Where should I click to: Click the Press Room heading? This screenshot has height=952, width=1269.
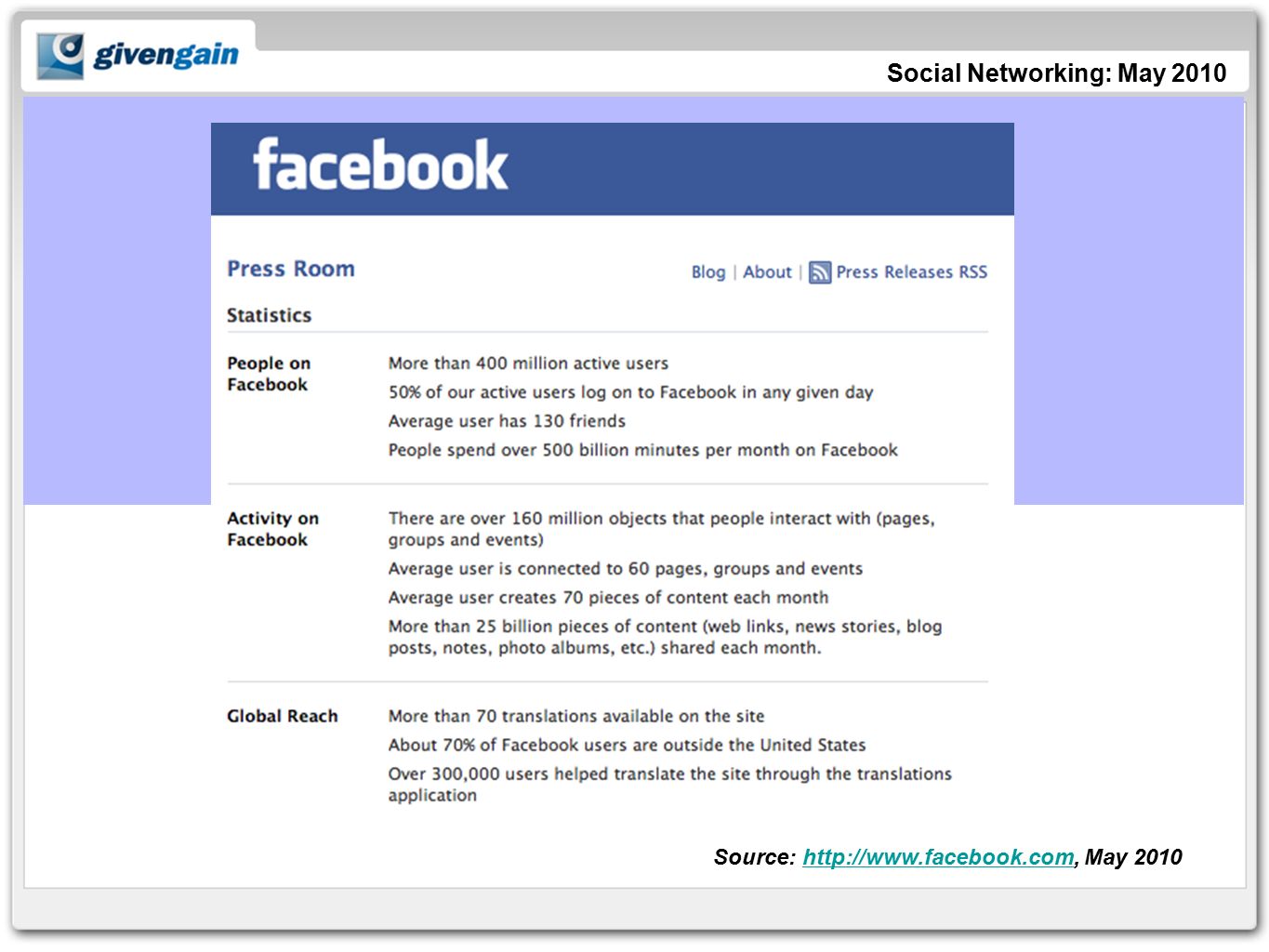point(291,269)
